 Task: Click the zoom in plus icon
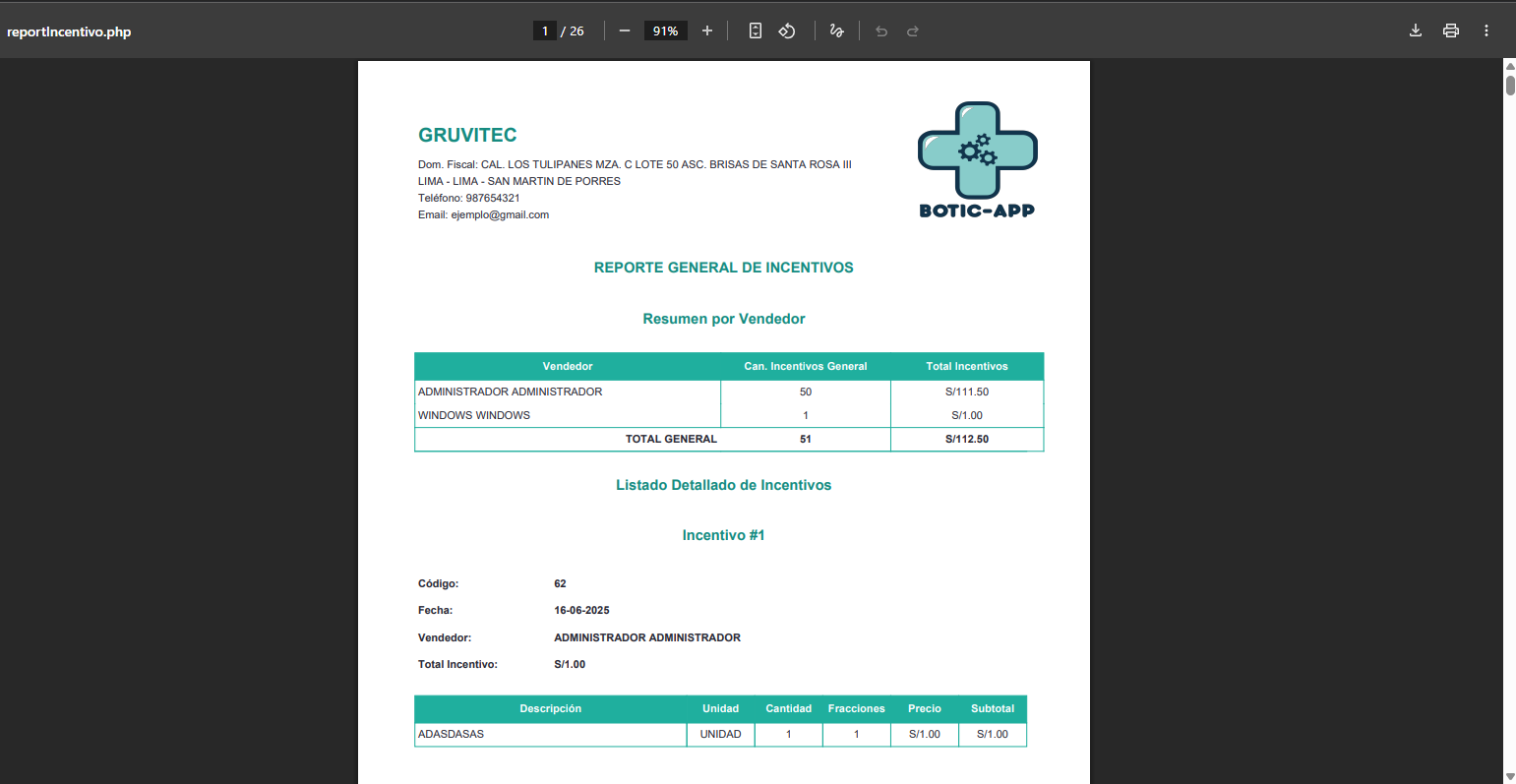tap(706, 30)
